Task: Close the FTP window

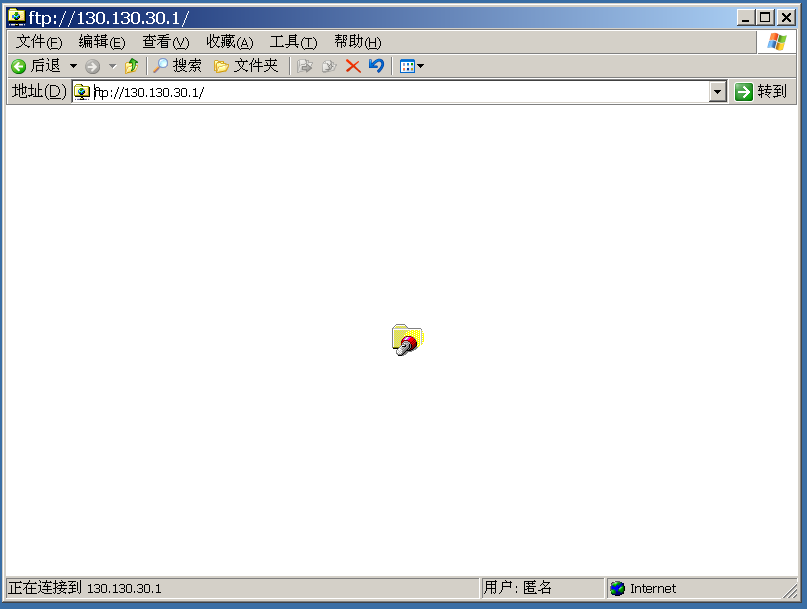Action: tap(786, 18)
